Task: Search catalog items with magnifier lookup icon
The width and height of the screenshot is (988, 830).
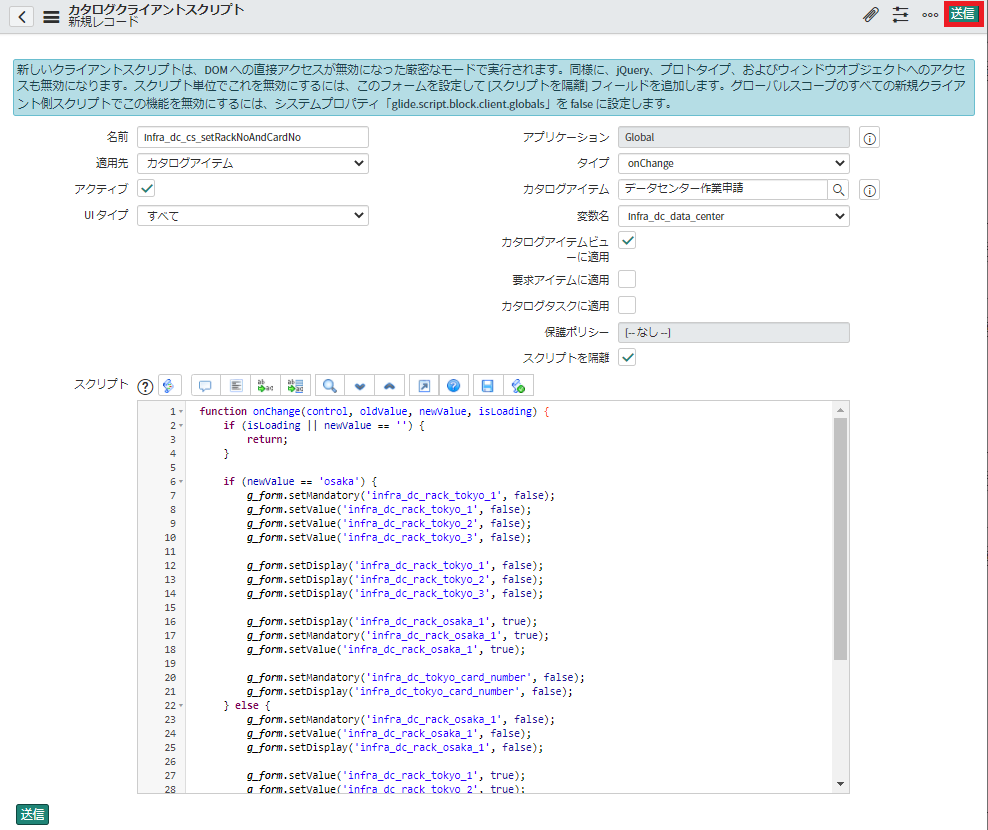Action: (838, 190)
